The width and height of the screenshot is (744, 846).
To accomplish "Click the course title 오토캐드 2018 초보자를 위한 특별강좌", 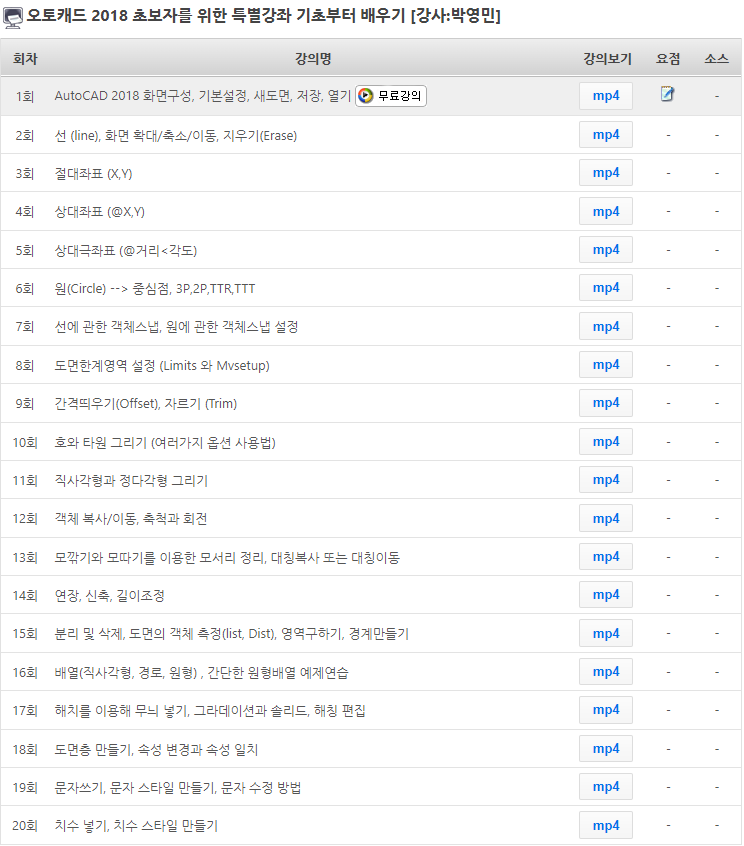I will pos(264,16).
